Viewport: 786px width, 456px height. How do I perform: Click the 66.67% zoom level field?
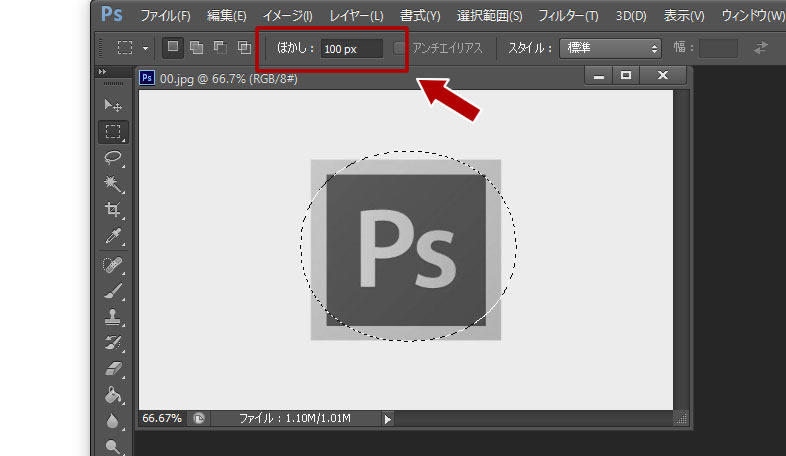click(x=162, y=418)
